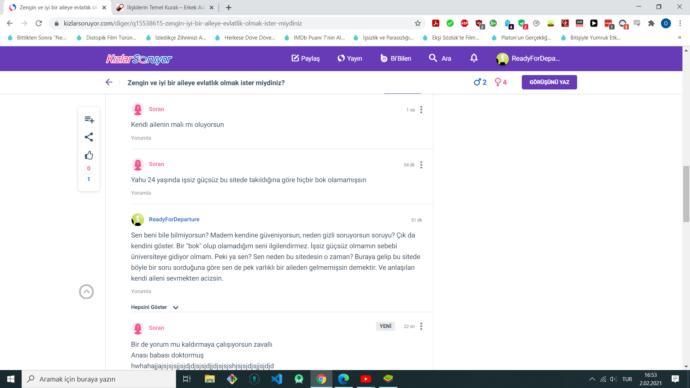Open Visual Studio Code from taskbar

pos(276,379)
